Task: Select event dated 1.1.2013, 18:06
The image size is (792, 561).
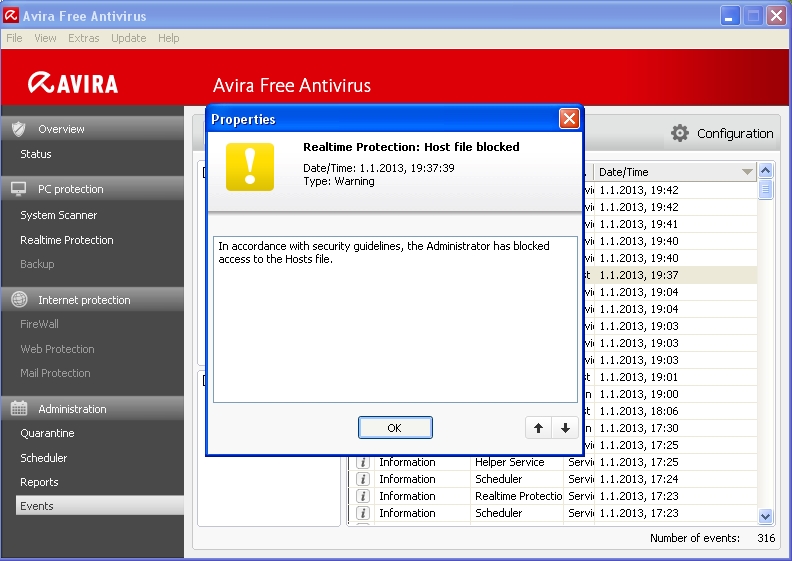Action: (670, 411)
